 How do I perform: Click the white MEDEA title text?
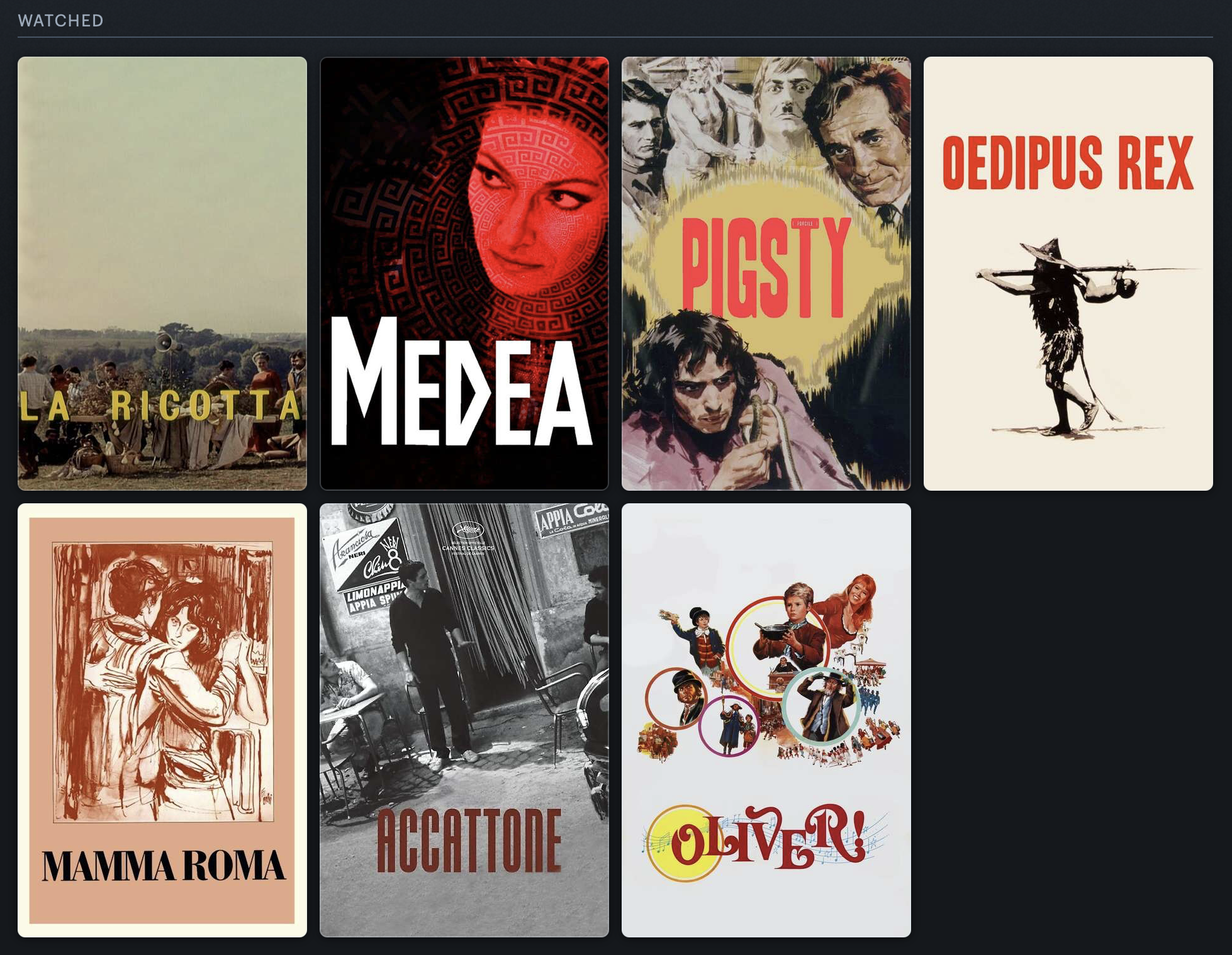pos(462,382)
